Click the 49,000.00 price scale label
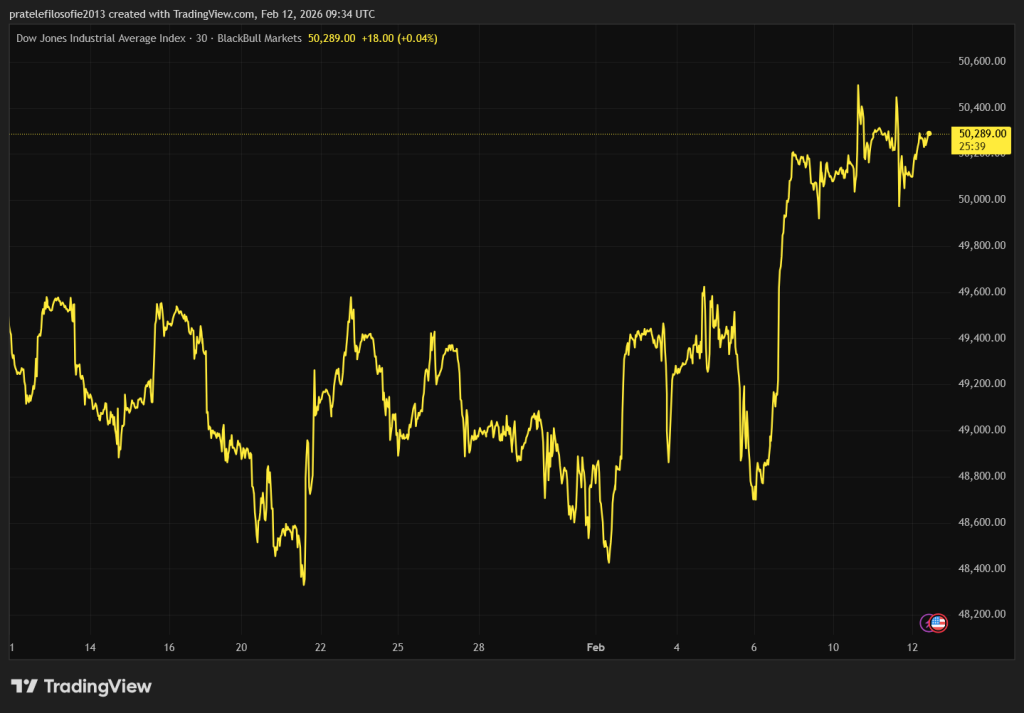The width and height of the screenshot is (1024, 713). pos(980,430)
